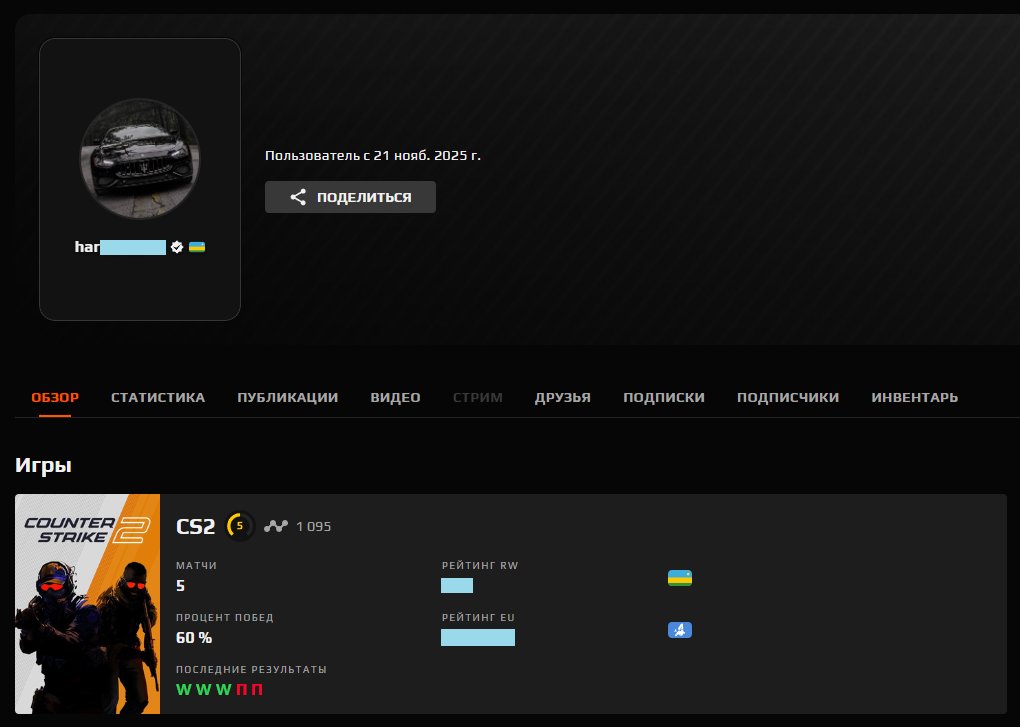Image resolution: width=1020 pixels, height=727 pixels.
Task: Click the Maserati car profile avatar
Action: pyautogui.click(x=139, y=157)
